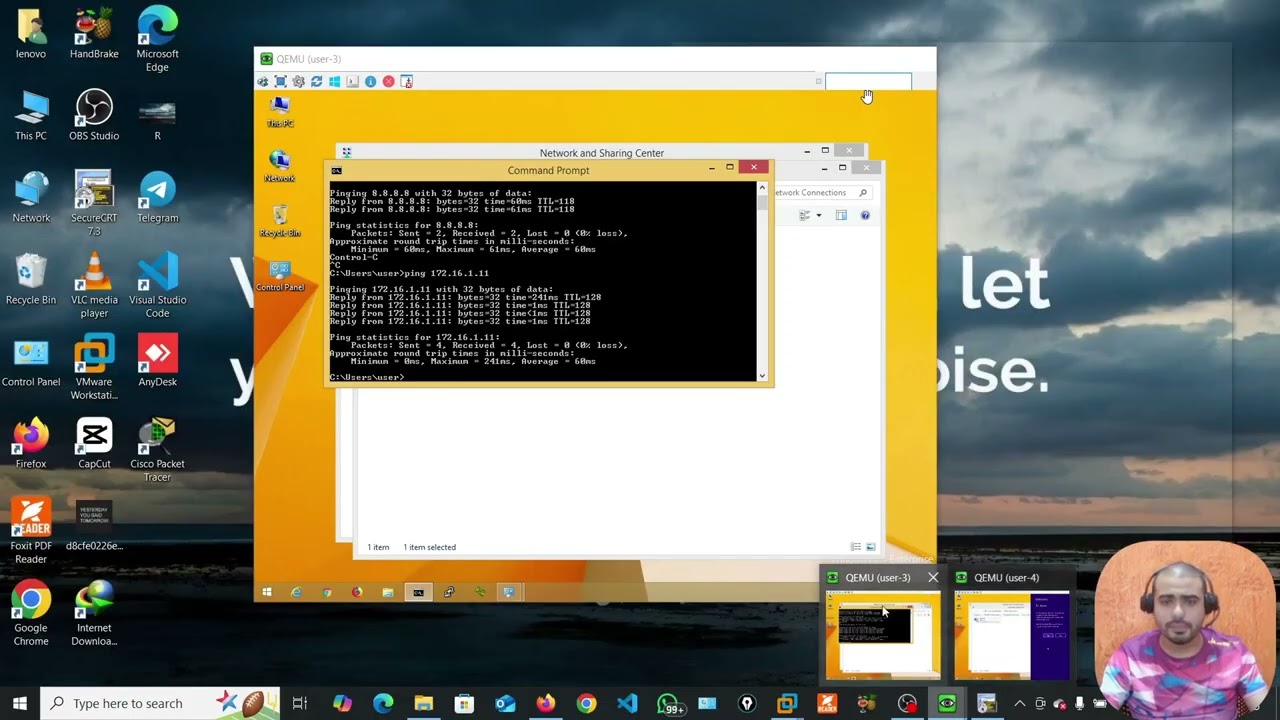This screenshot has width=1280, height=720.
Task: Launch Firefox from host desktop
Action: pos(31,444)
